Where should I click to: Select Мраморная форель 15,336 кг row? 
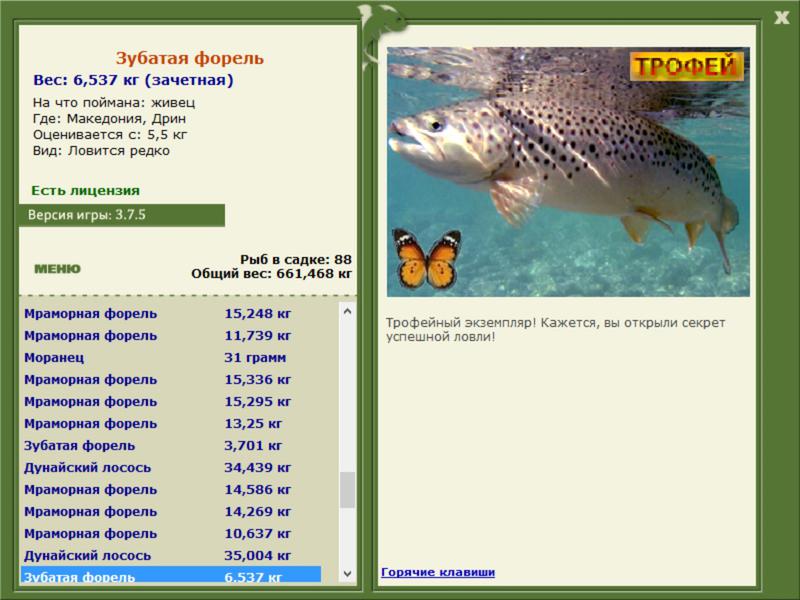[x=171, y=379]
